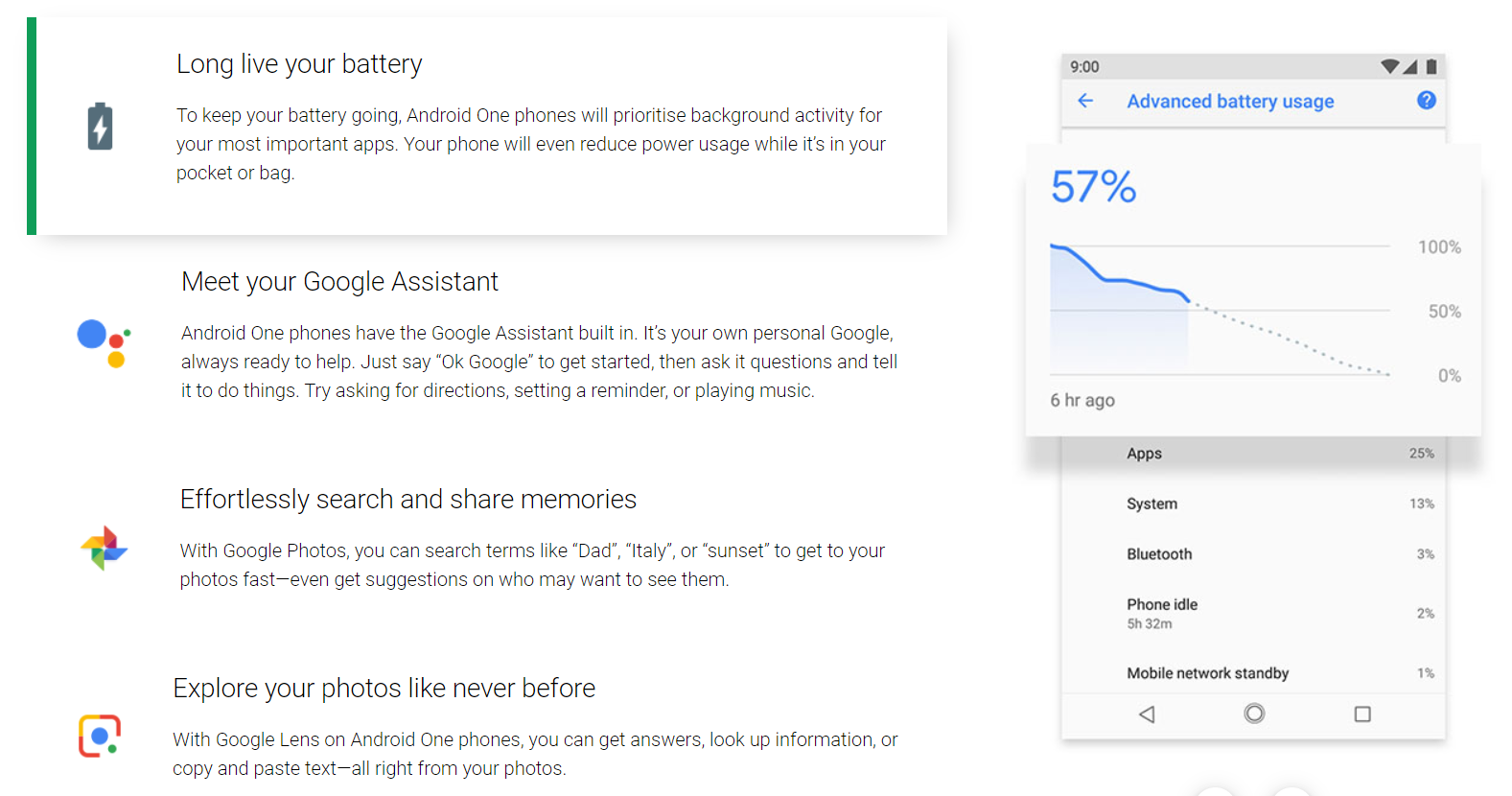The height and width of the screenshot is (796, 1512).
Task: Tap the Apps battery usage row
Action: pos(1253,454)
